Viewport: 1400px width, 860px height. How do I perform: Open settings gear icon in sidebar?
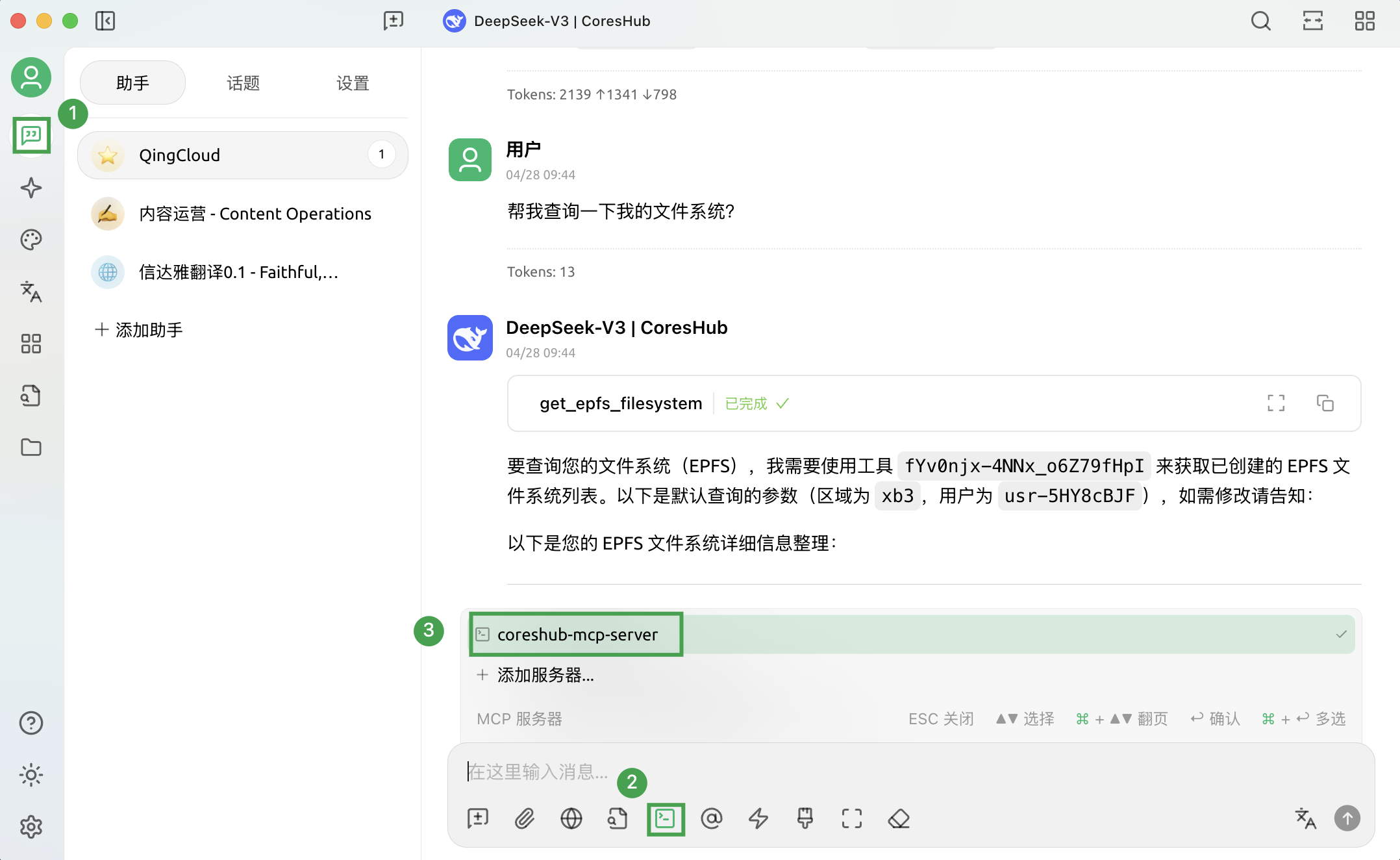point(31,827)
